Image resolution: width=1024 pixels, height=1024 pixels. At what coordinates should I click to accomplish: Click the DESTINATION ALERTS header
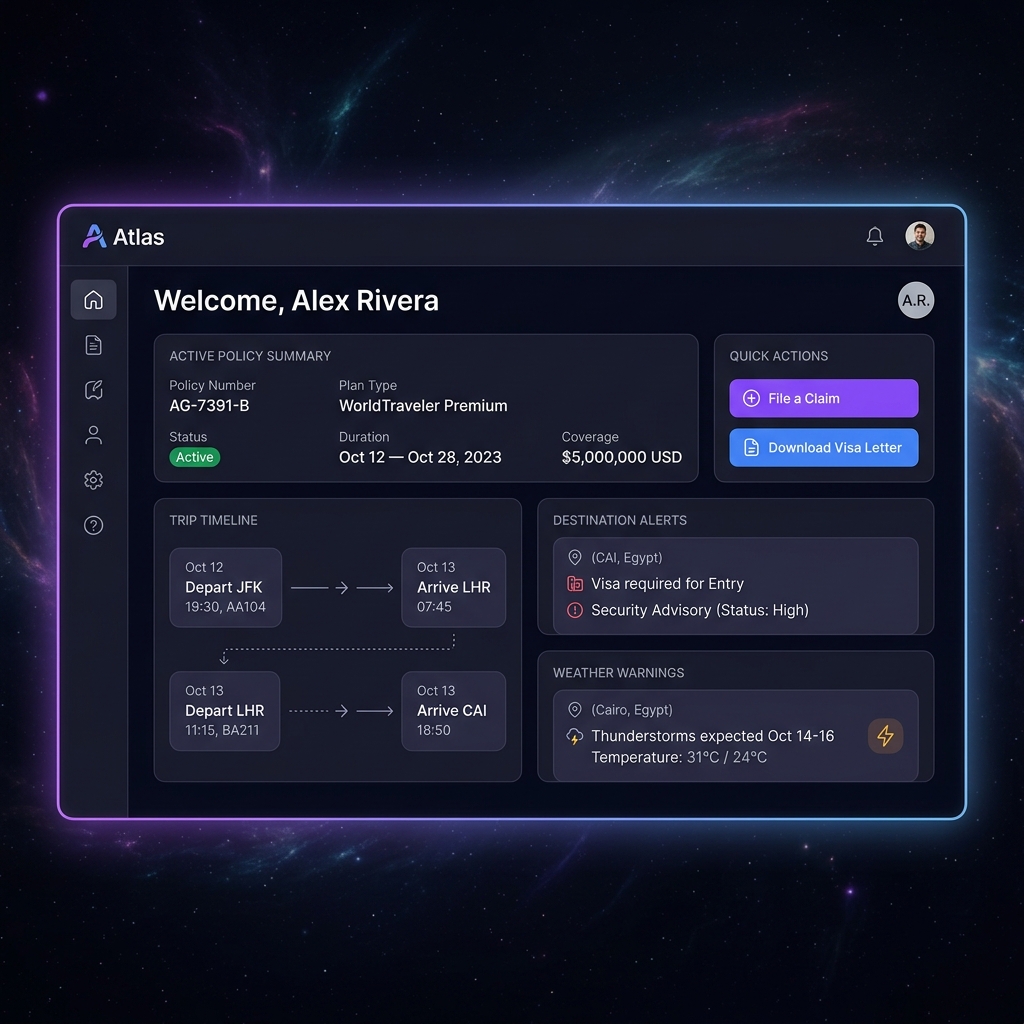pos(620,520)
